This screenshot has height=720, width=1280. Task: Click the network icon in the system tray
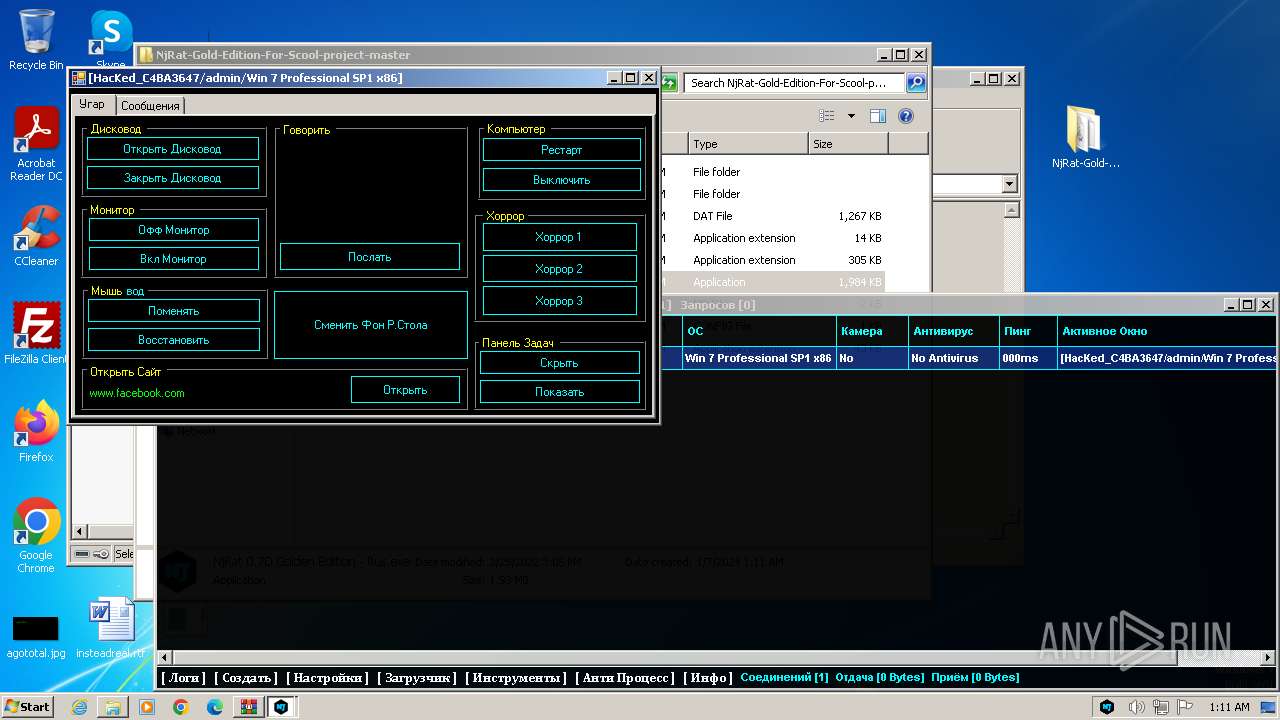tap(1161, 707)
